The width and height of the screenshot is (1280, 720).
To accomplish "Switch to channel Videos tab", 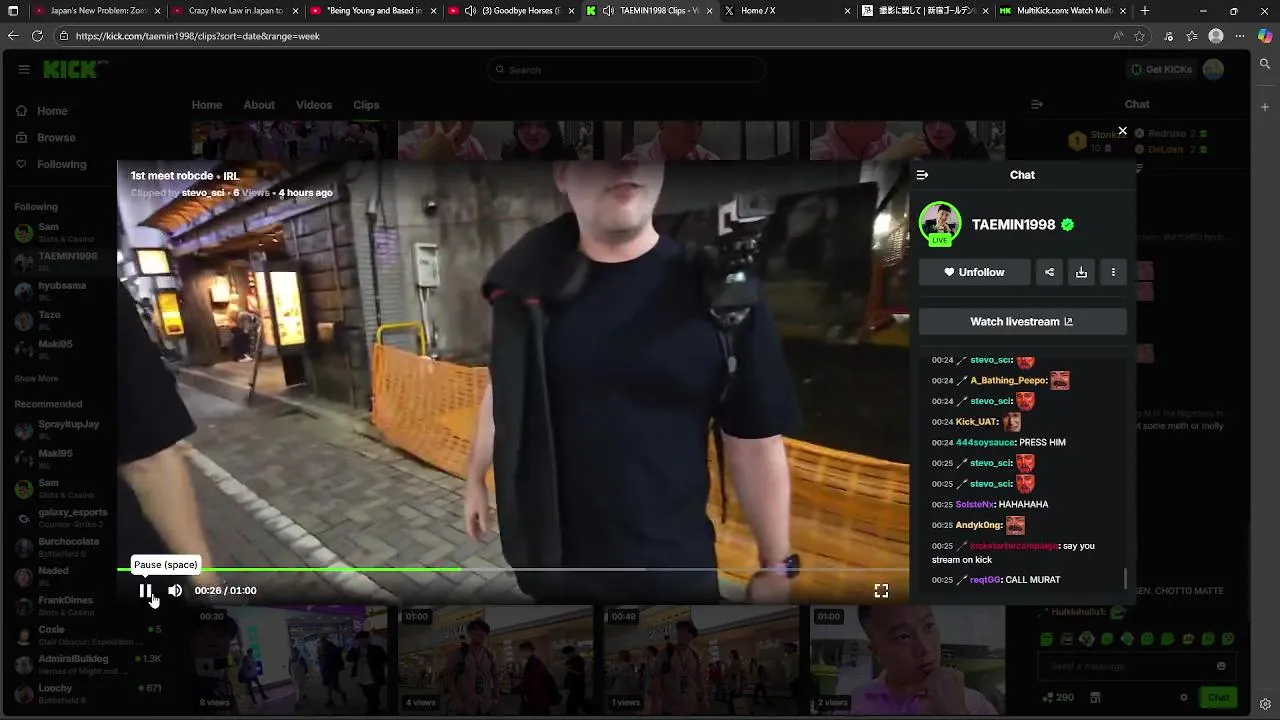I will click(314, 105).
